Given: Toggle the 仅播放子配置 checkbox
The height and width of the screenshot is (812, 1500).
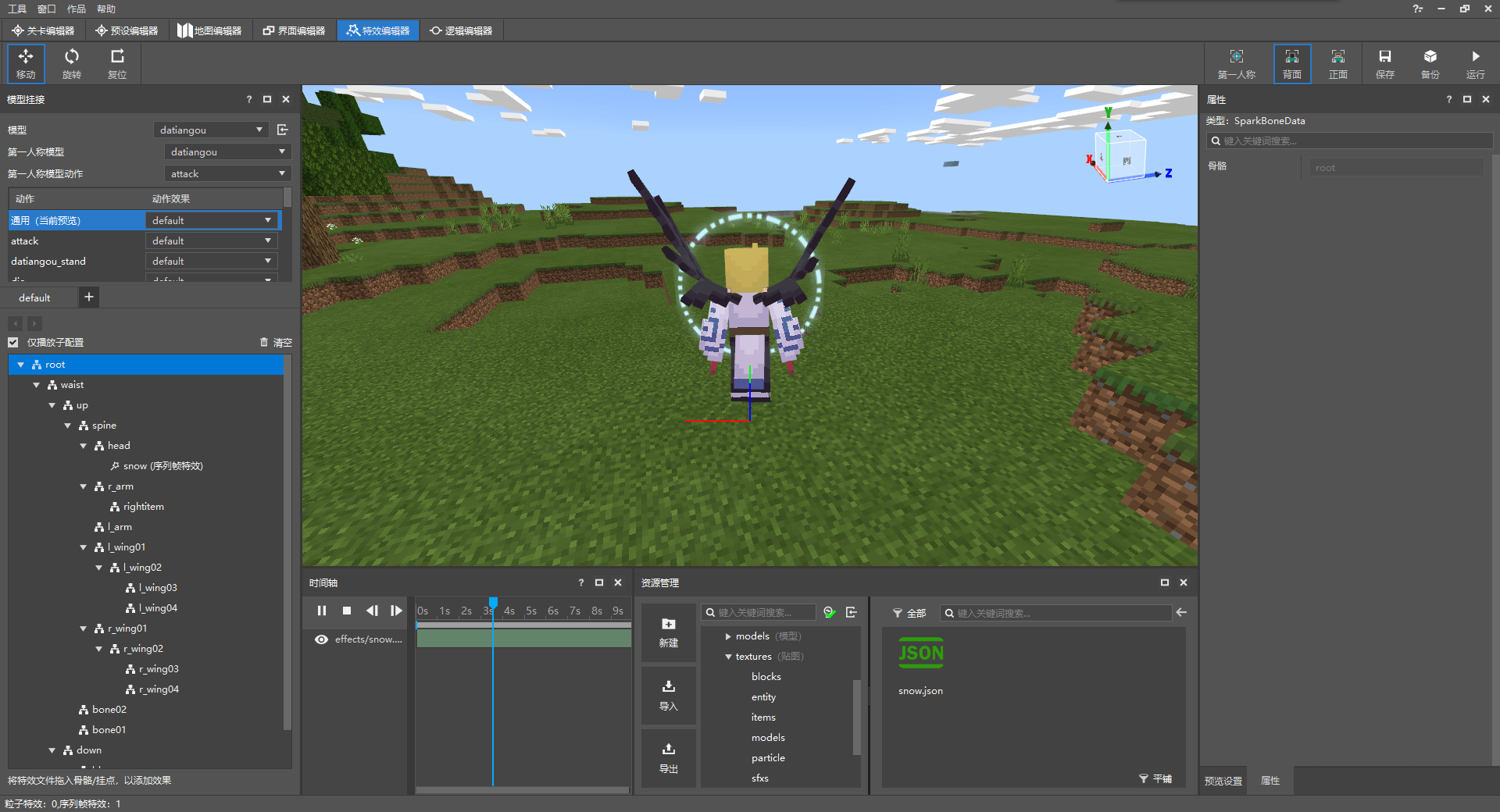Looking at the screenshot, I should 13,343.
